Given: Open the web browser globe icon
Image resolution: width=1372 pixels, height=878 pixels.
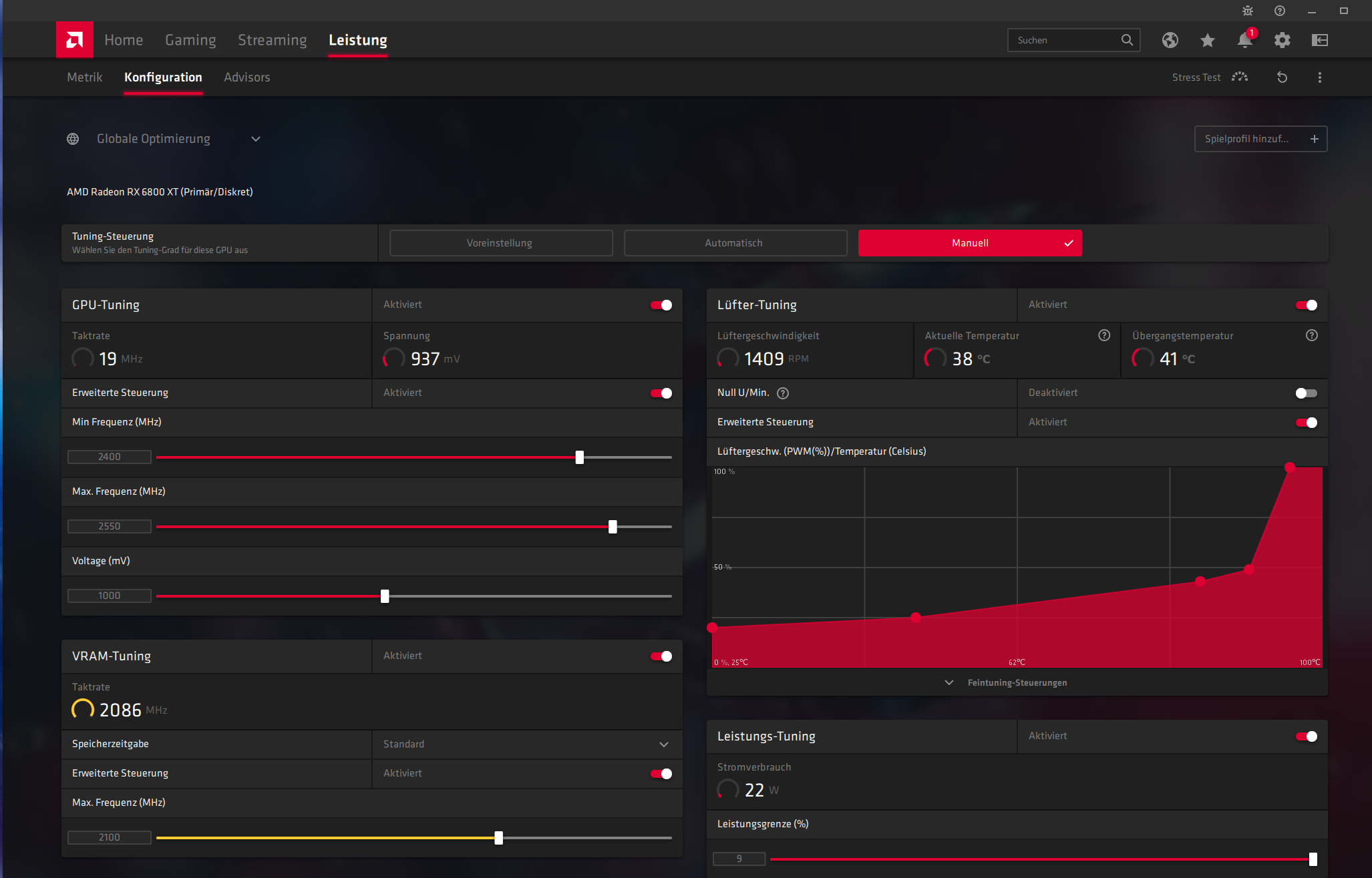Looking at the screenshot, I should pos(1170,40).
